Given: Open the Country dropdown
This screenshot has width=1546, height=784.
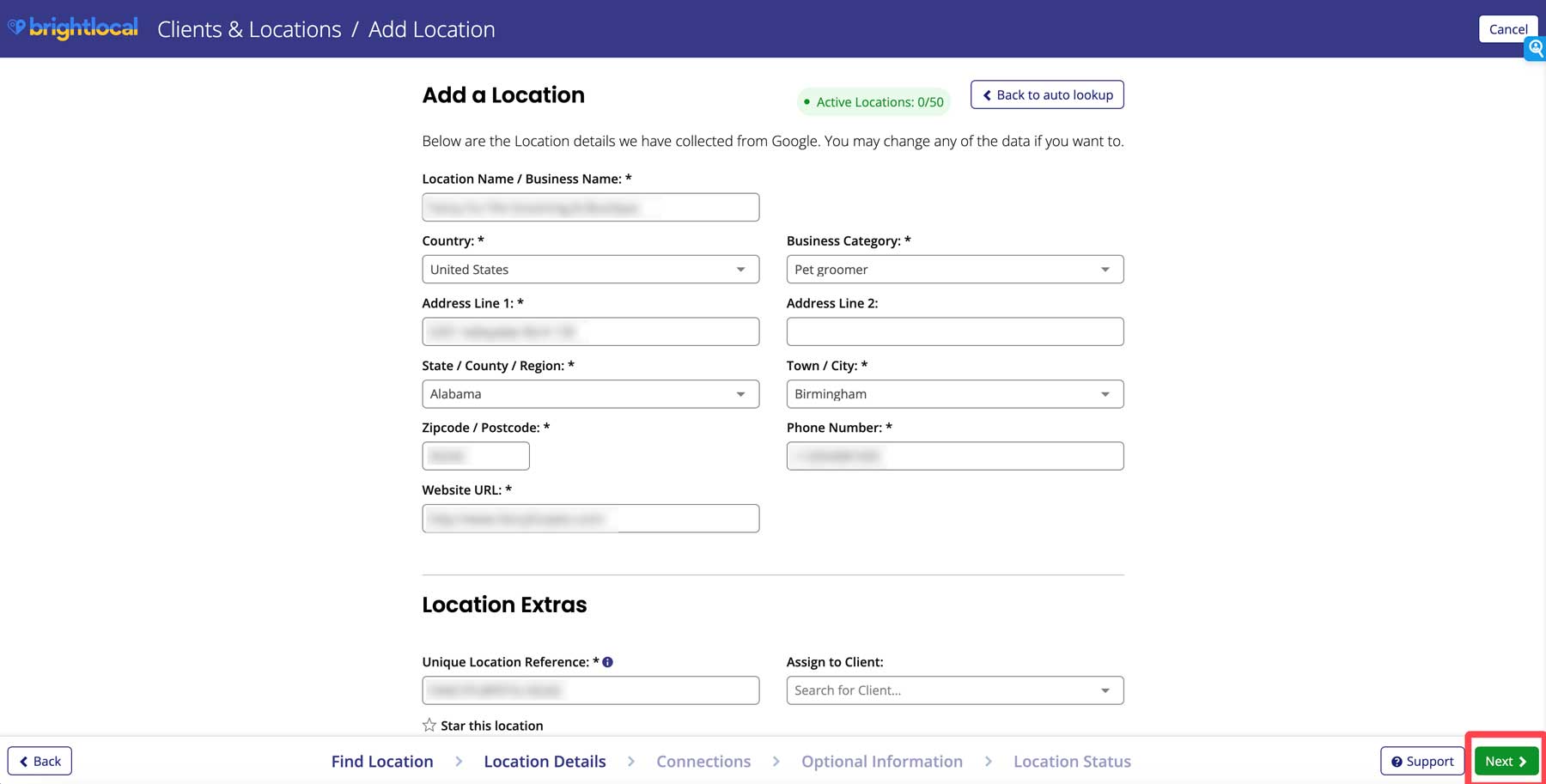Looking at the screenshot, I should tap(741, 269).
